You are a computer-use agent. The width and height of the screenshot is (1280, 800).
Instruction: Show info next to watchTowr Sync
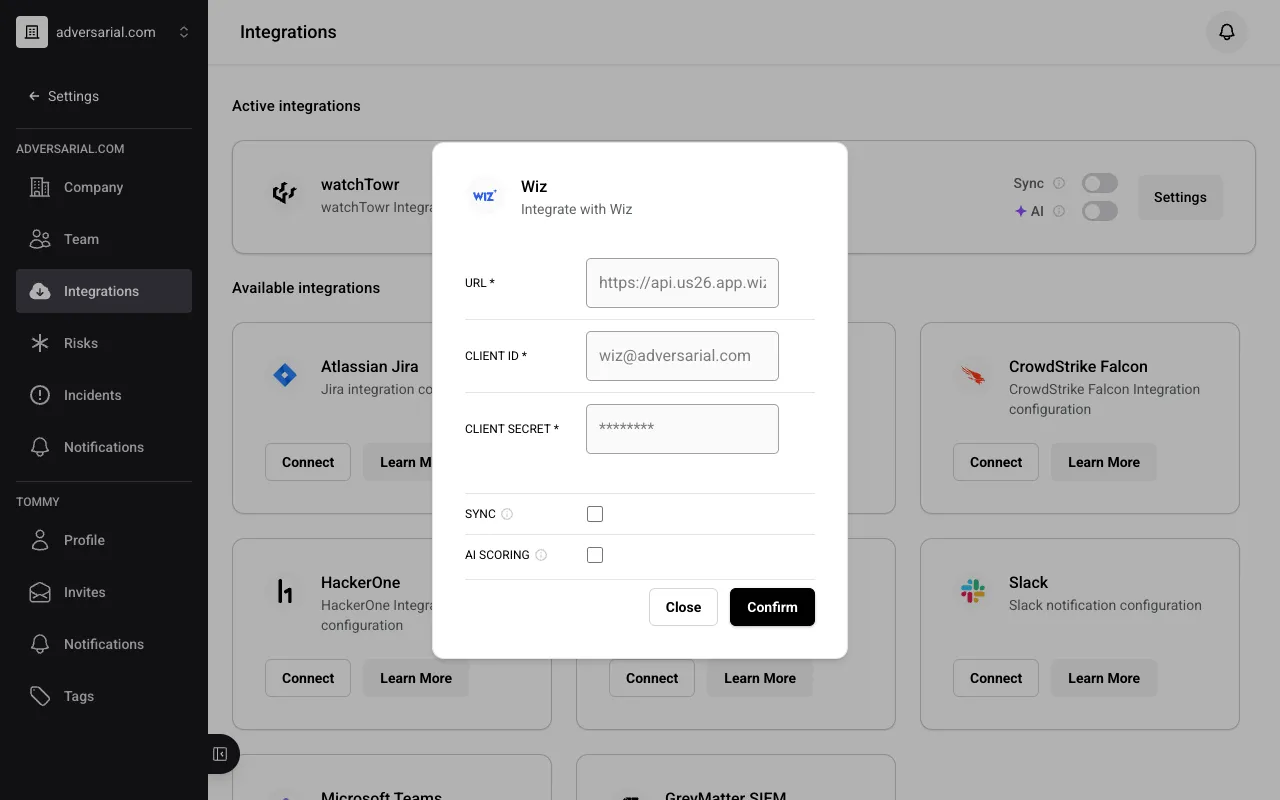(1059, 183)
